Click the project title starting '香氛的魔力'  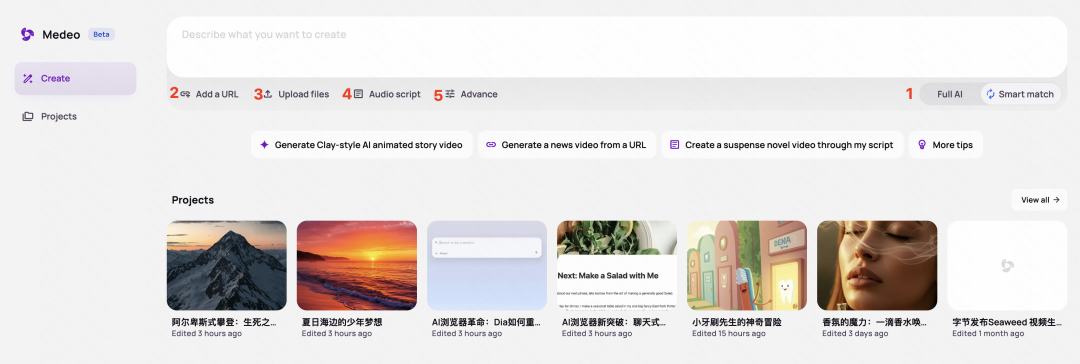(875, 322)
